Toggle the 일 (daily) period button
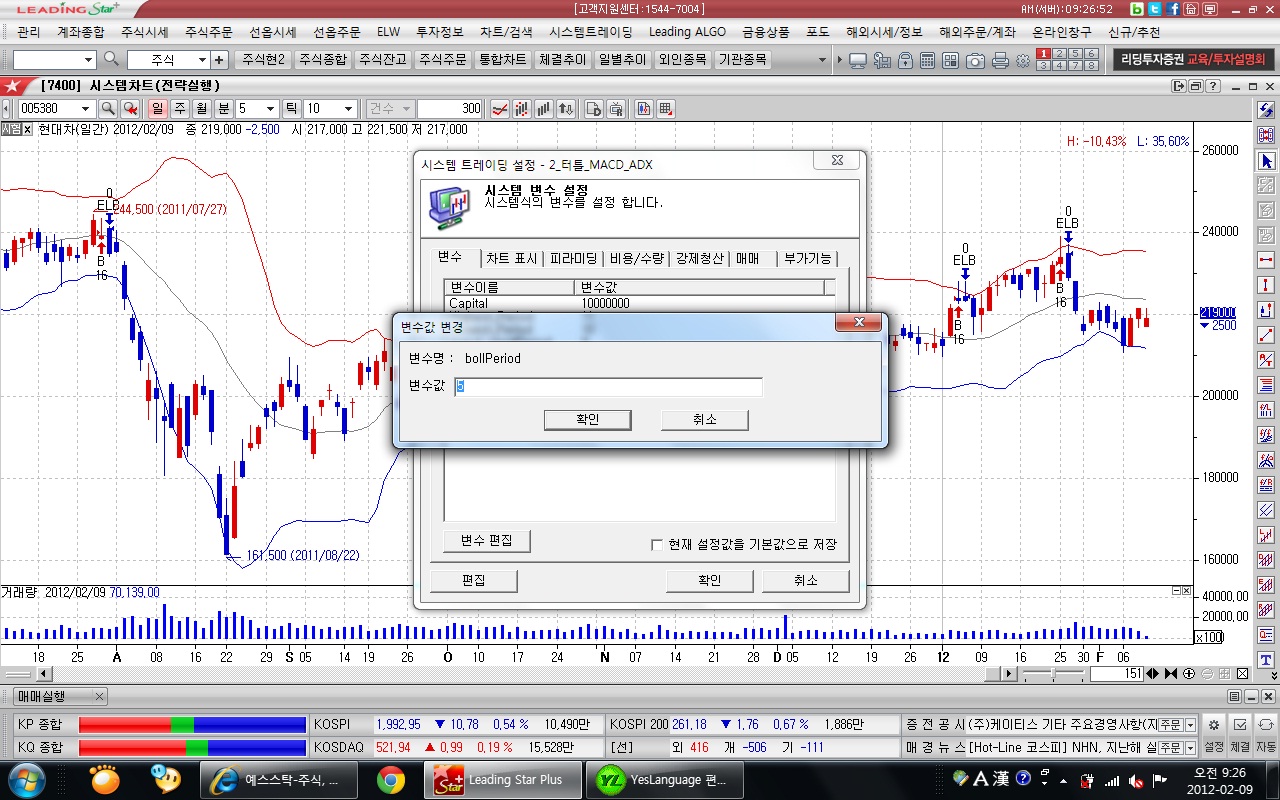1280x800 pixels. [x=158, y=108]
